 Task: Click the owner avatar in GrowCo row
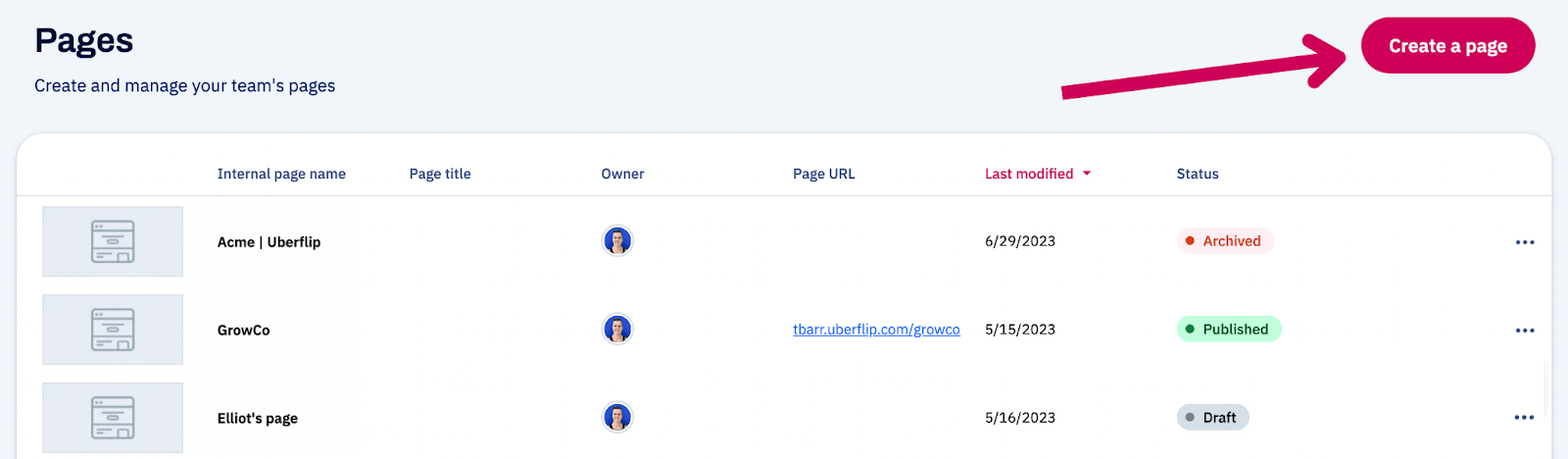[x=617, y=329]
